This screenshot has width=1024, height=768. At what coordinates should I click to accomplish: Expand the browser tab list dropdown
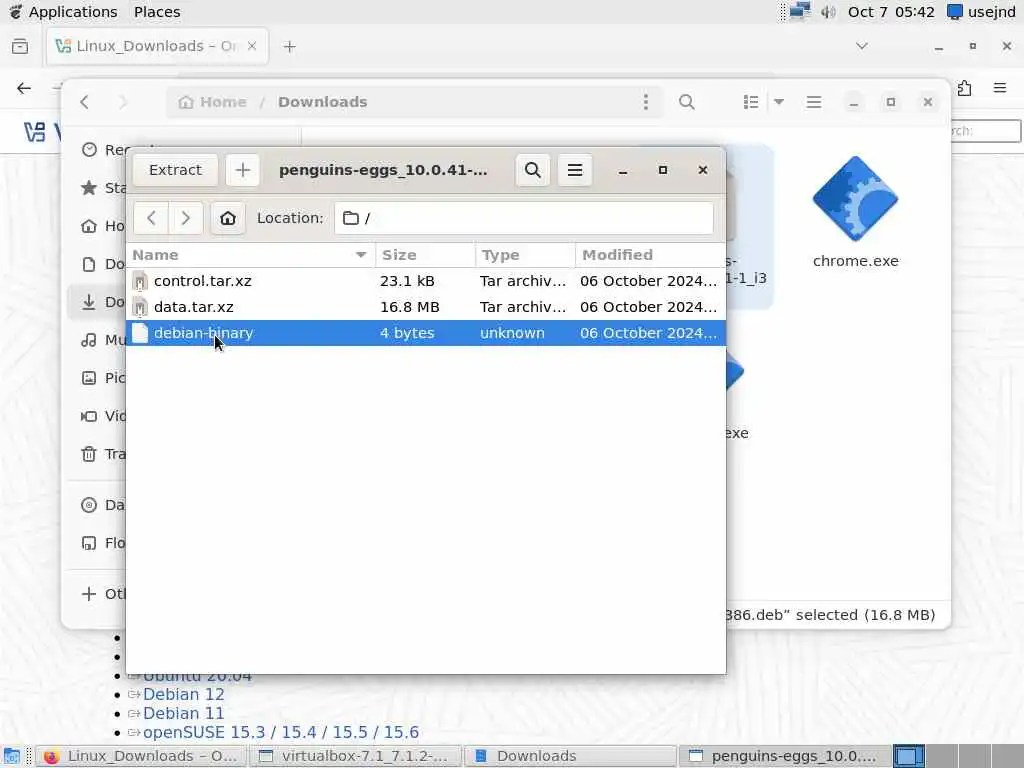tap(862, 46)
